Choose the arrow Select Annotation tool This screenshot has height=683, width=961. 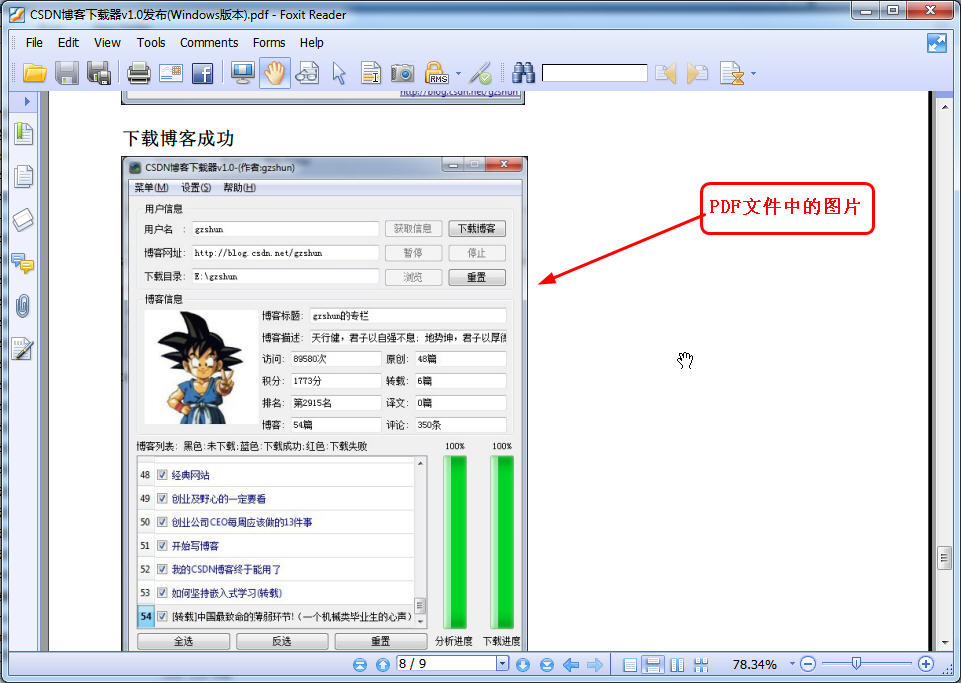click(339, 74)
